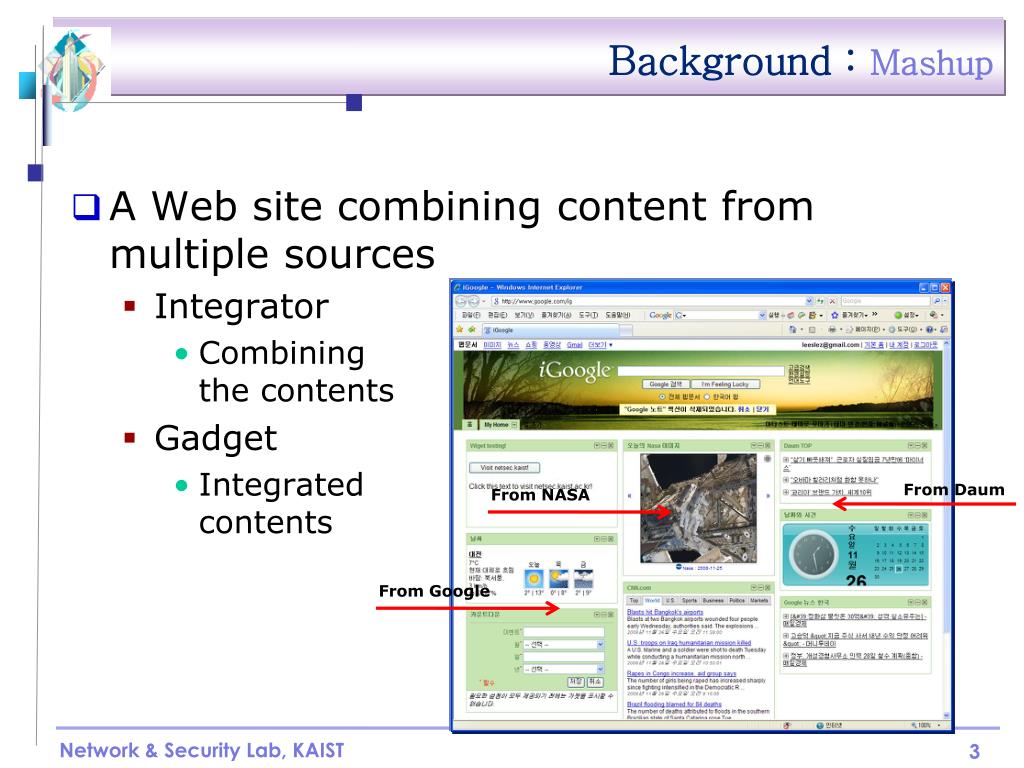The image size is (1024, 768).
Task: Click the IE Forward arrow button
Action: tap(473, 301)
